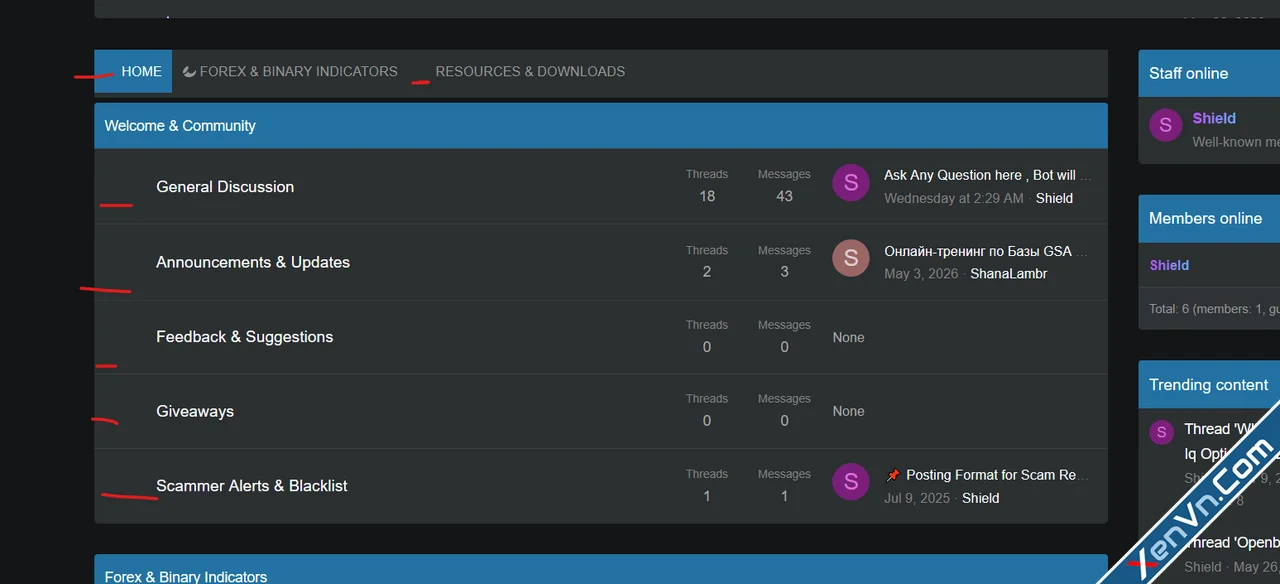This screenshot has width=1280, height=584.
Task: Click Shield username under Scammer Alerts post
Action: pyautogui.click(x=980, y=498)
